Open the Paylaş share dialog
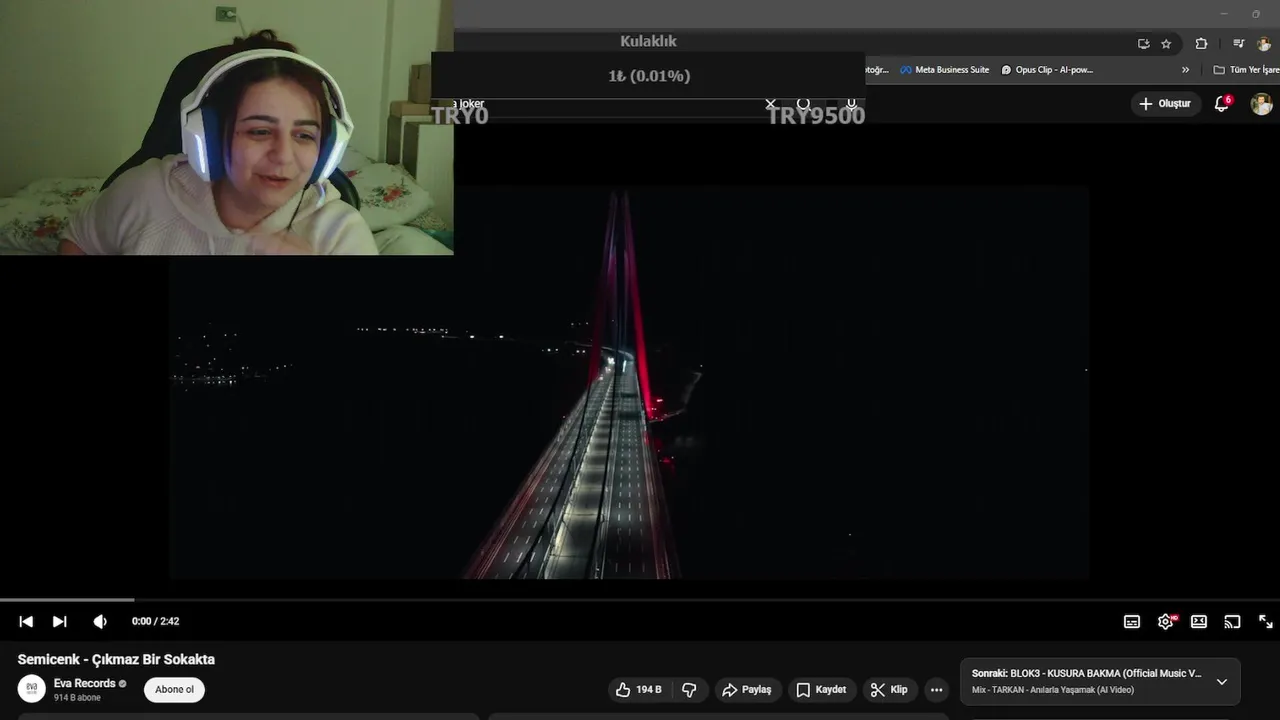Viewport: 1280px width, 720px height. click(747, 689)
